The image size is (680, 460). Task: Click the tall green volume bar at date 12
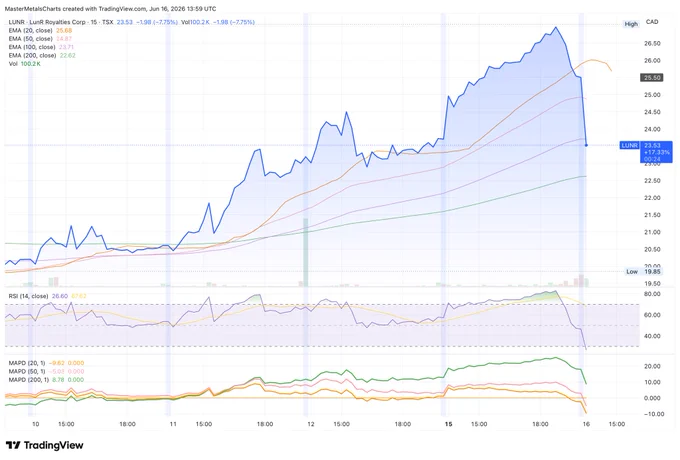tap(306, 252)
